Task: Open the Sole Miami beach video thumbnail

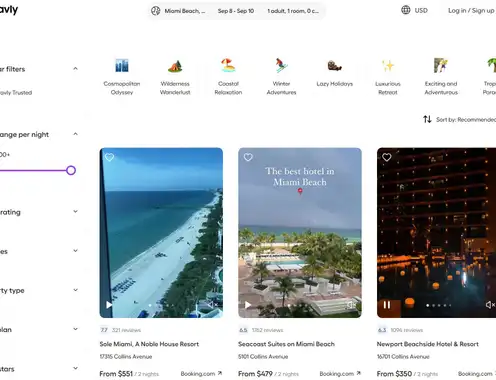Action: pyautogui.click(x=161, y=233)
